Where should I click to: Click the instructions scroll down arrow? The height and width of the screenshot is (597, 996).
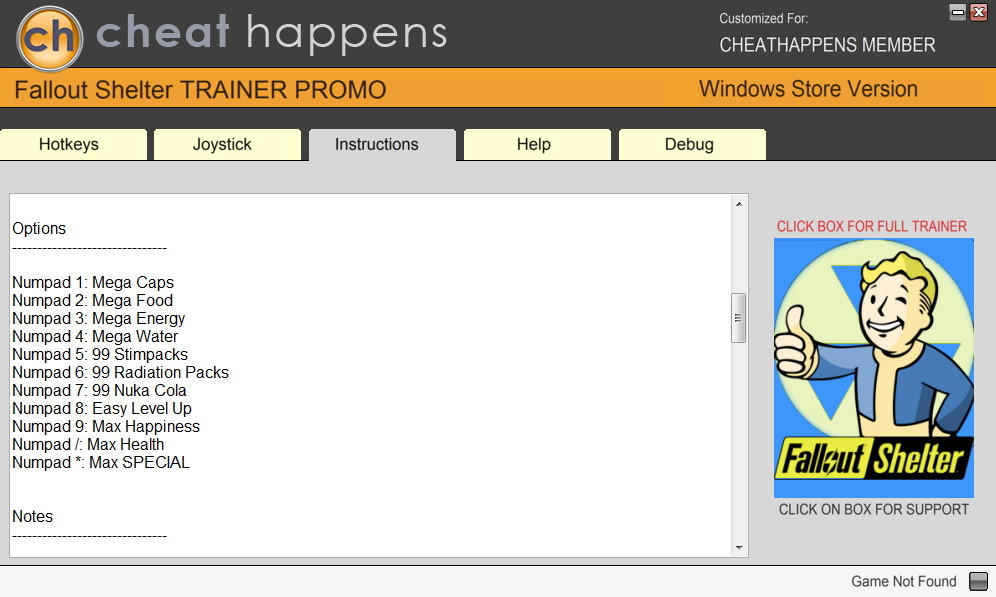tap(739, 547)
